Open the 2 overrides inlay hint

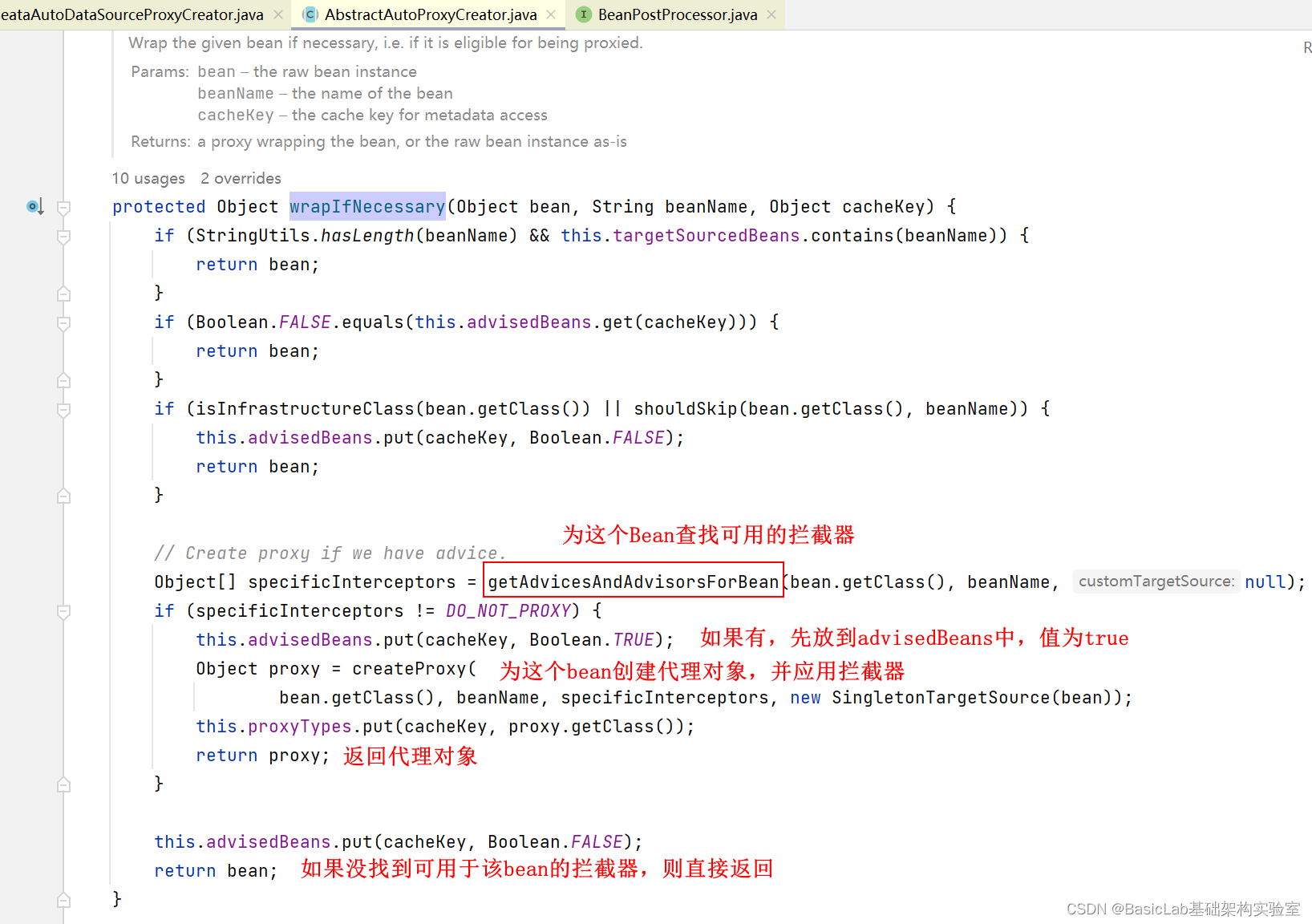coord(241,178)
